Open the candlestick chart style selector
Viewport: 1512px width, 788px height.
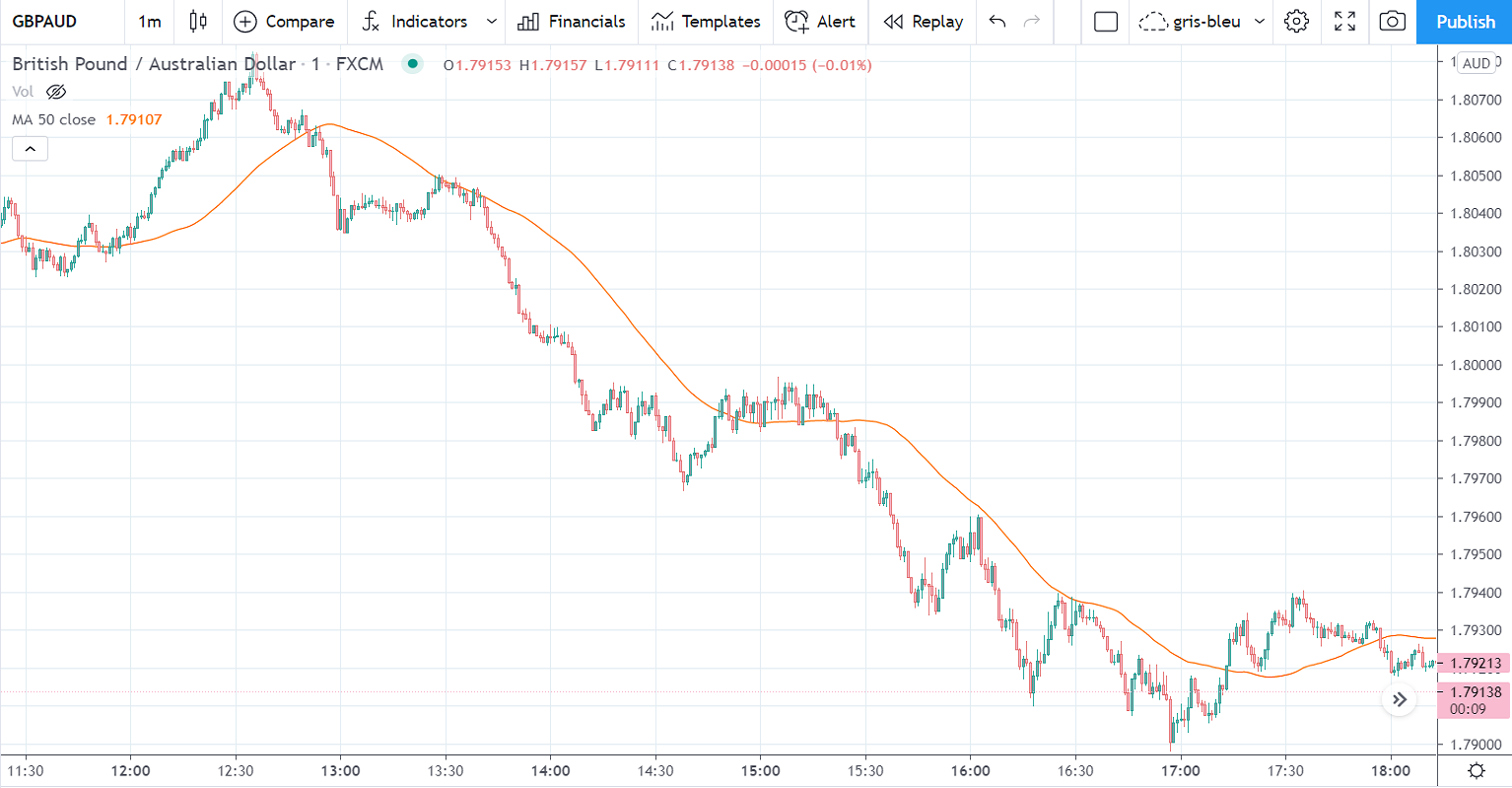198,21
